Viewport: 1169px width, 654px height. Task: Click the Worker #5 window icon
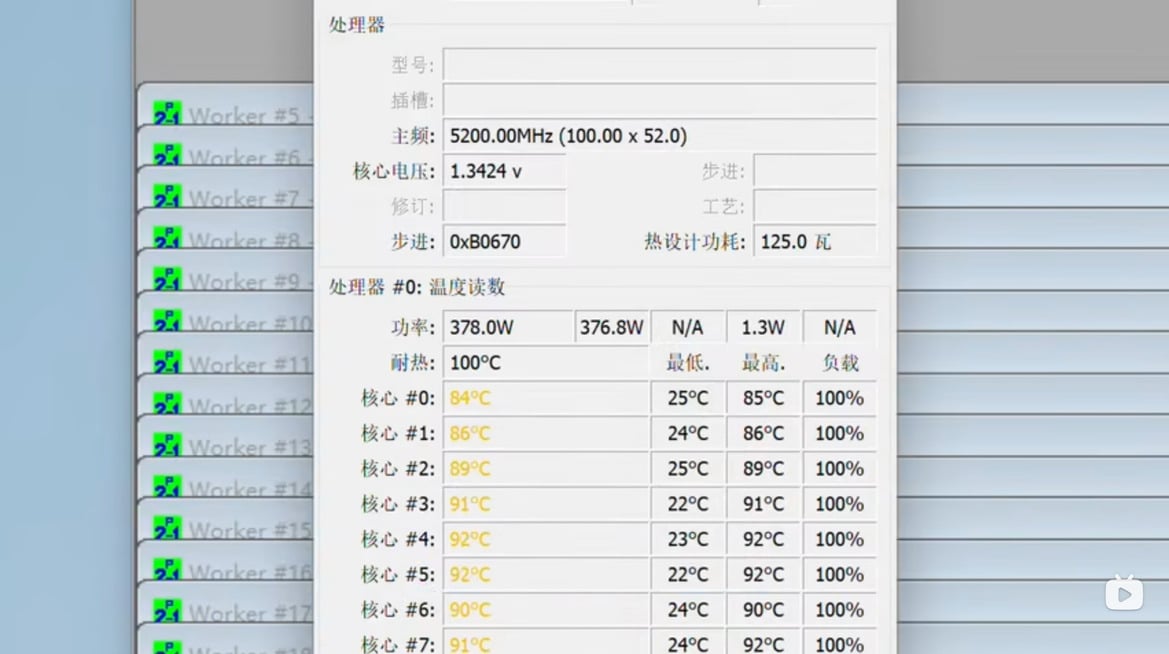click(x=167, y=113)
